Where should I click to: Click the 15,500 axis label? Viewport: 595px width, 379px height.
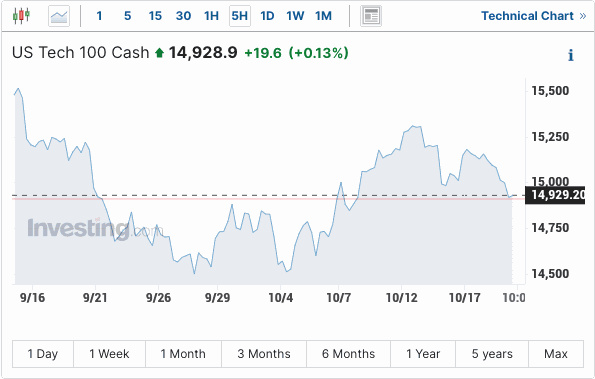[550, 91]
